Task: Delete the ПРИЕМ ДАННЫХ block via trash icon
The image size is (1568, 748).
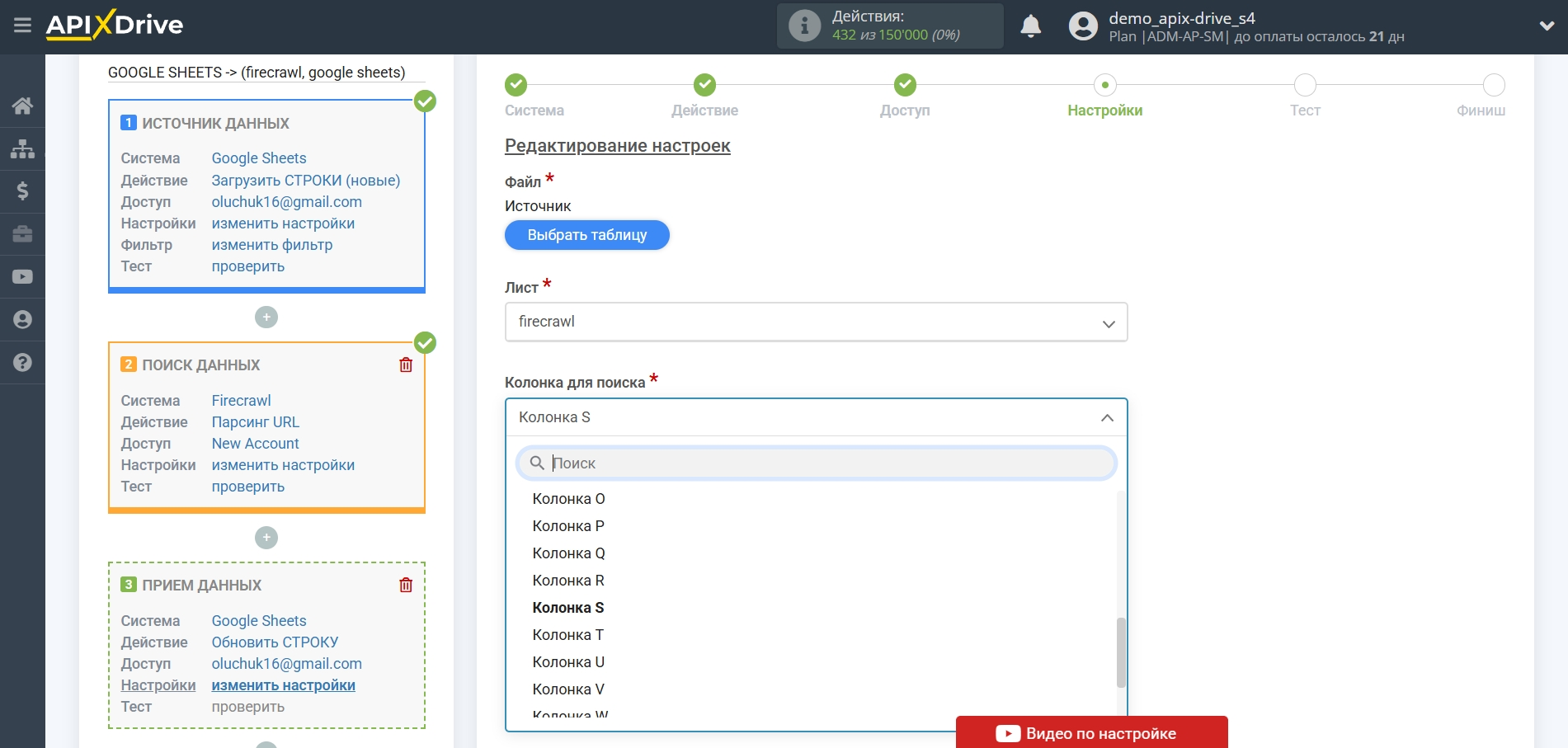Action: [405, 584]
